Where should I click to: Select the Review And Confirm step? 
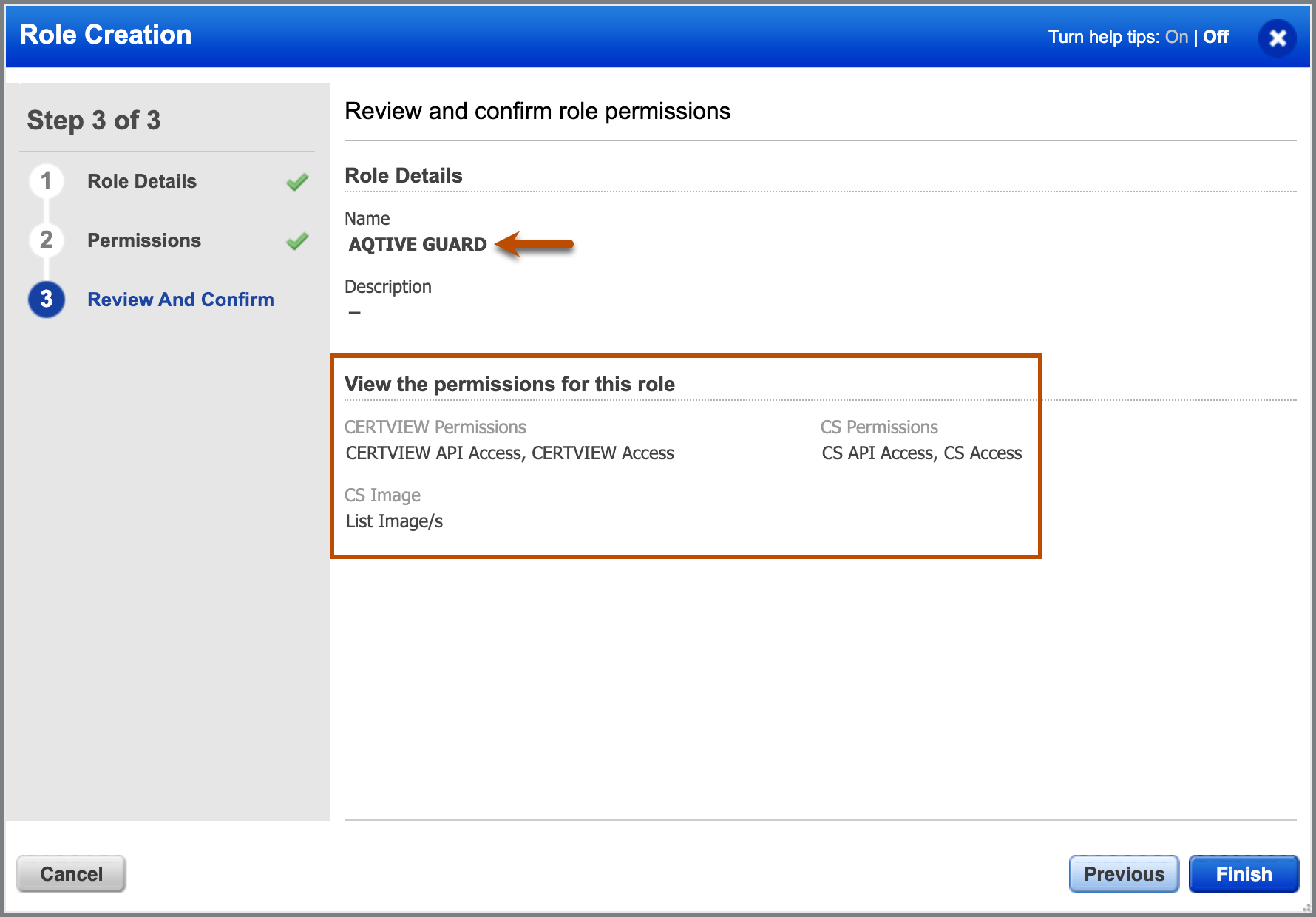[180, 300]
